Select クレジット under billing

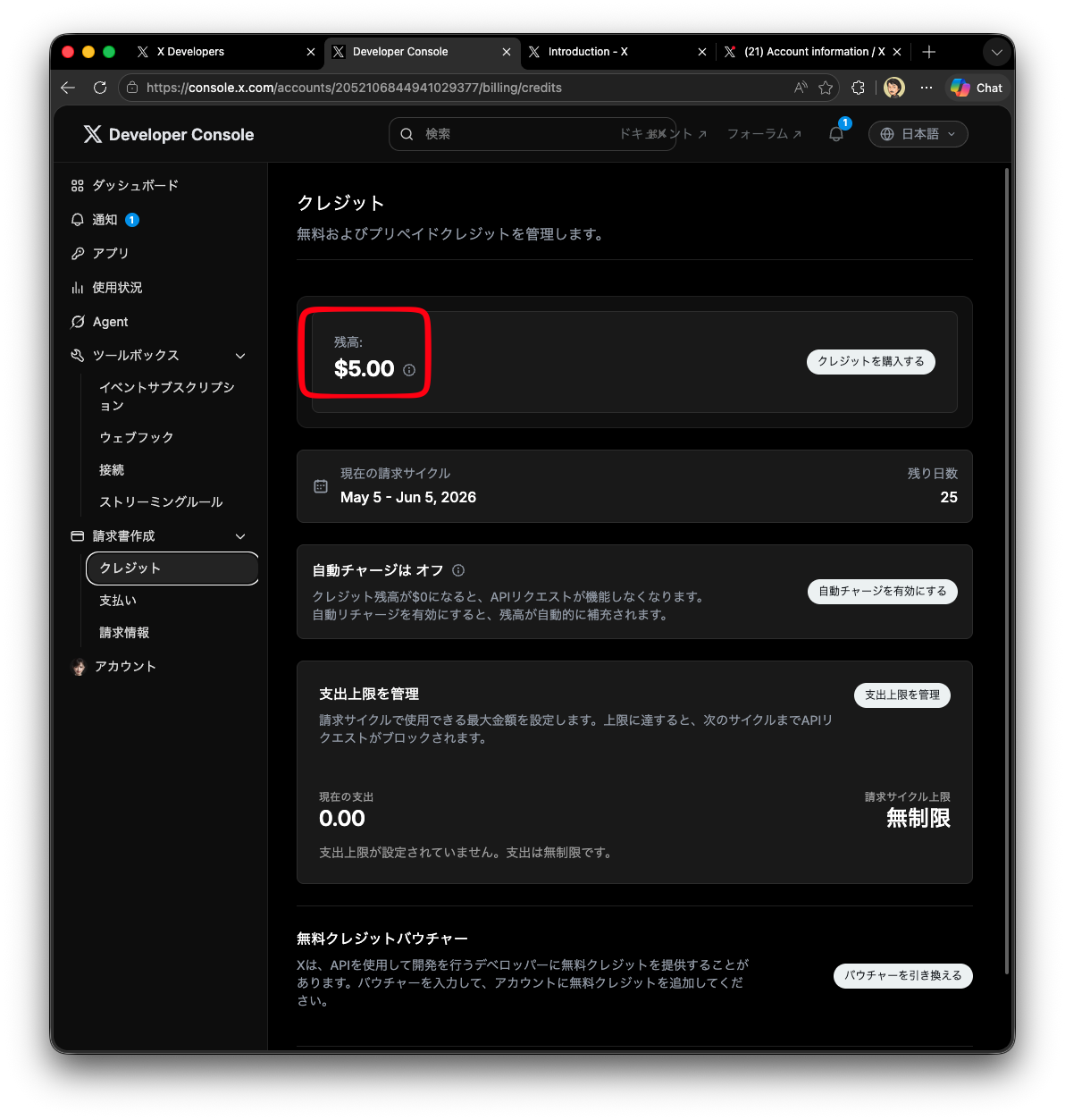click(x=172, y=568)
